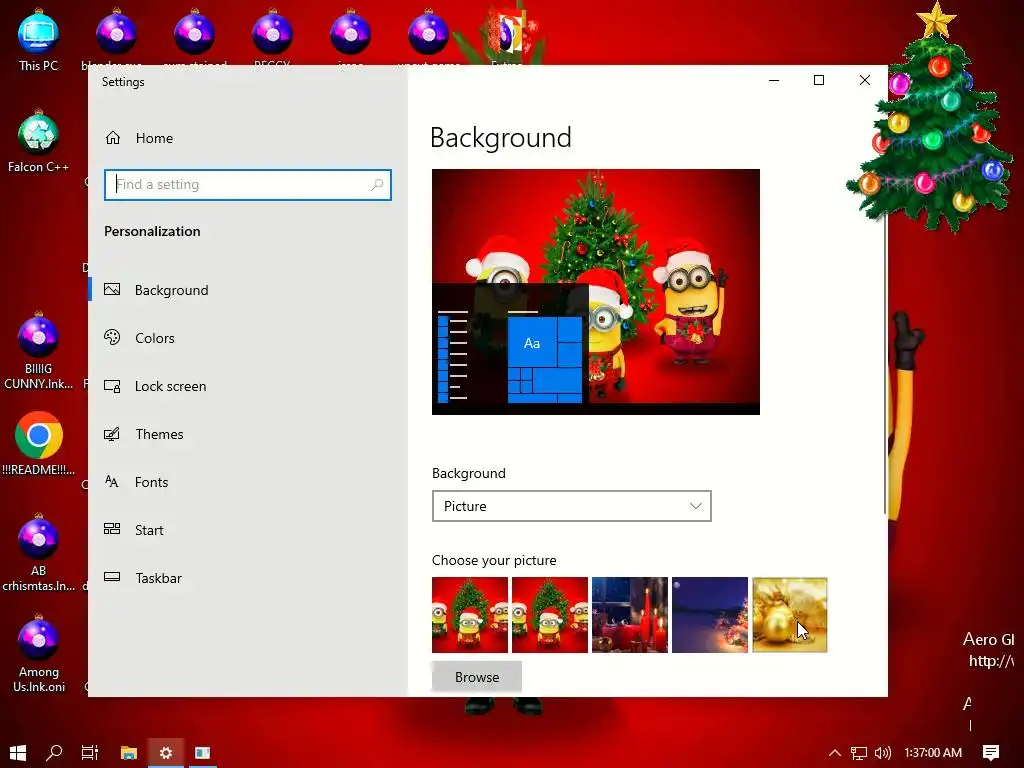Click the Colors palette icon

[x=112, y=337]
